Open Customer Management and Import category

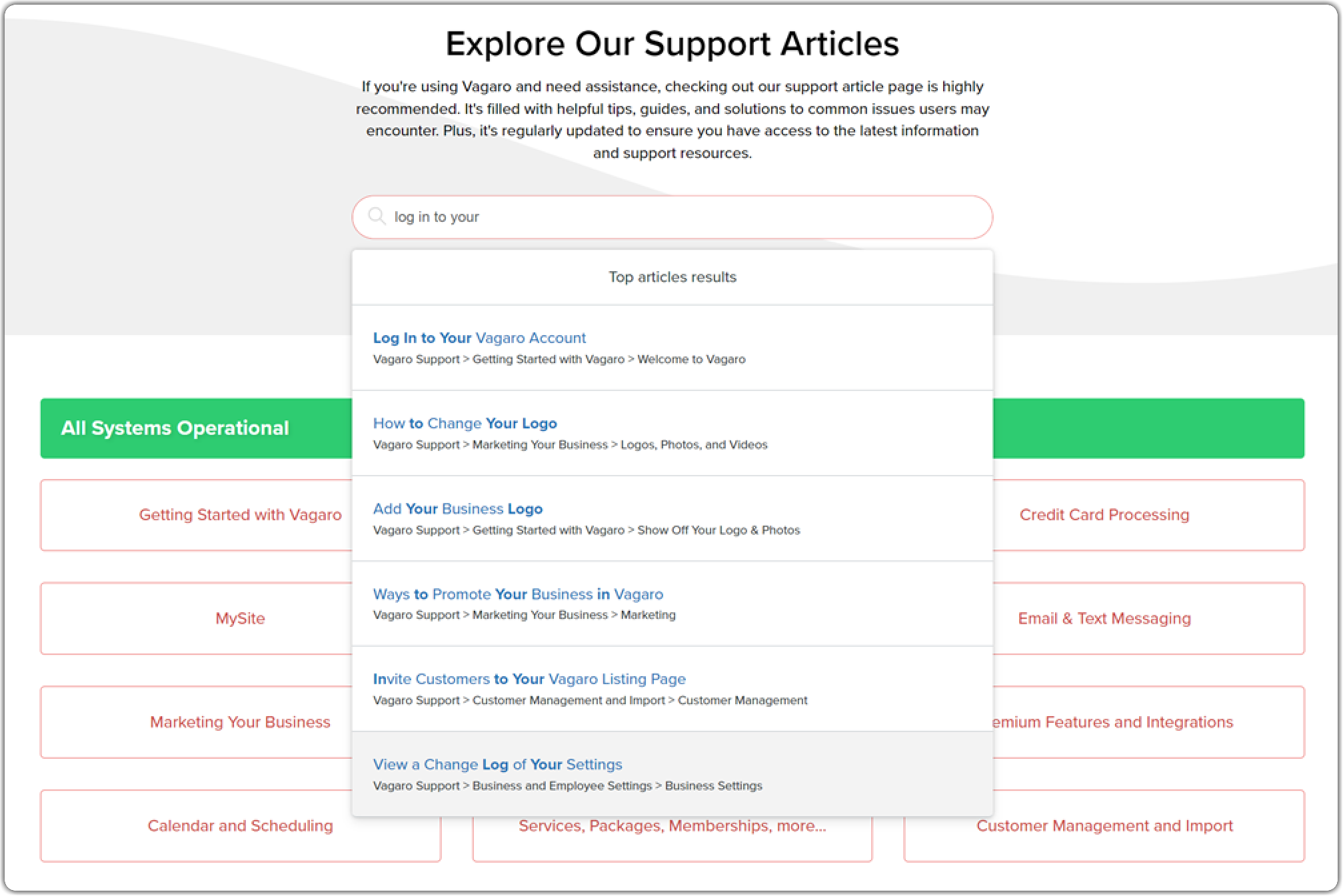tap(1104, 826)
